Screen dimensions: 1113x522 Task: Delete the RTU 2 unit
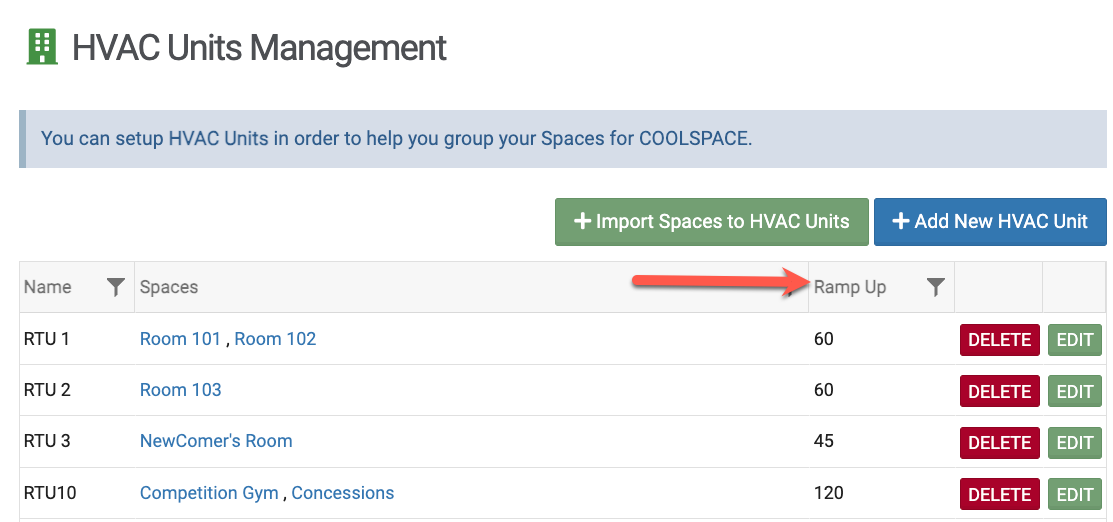pyautogui.click(x=999, y=391)
